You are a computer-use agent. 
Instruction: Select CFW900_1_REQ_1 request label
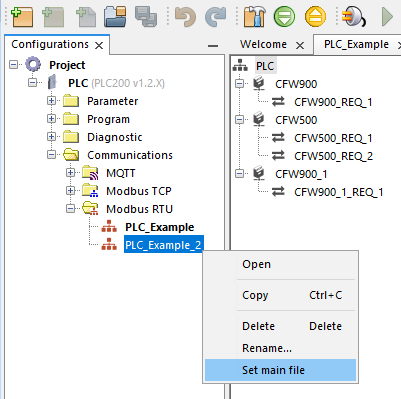[339, 192]
